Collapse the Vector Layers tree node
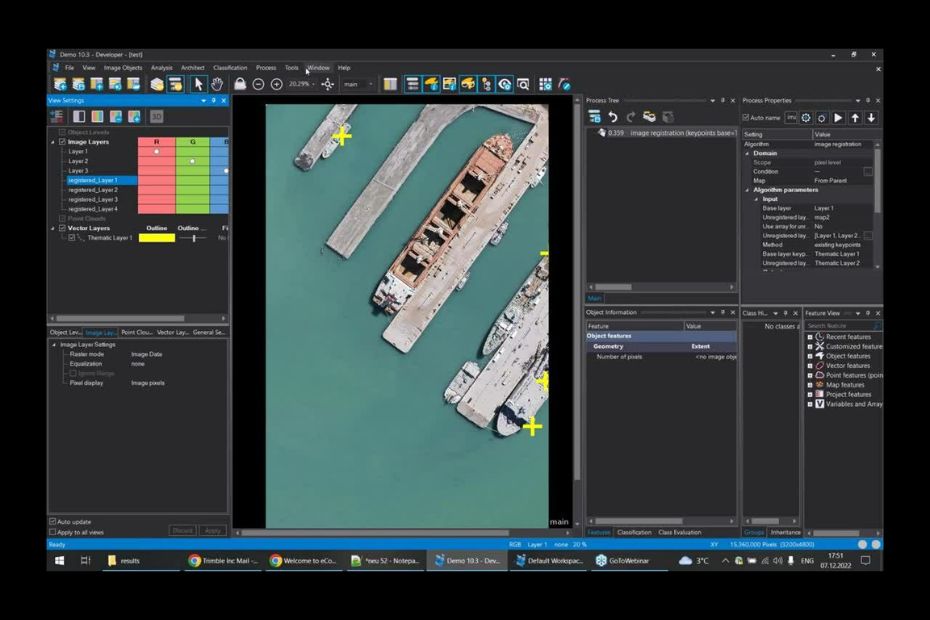 [x=53, y=228]
